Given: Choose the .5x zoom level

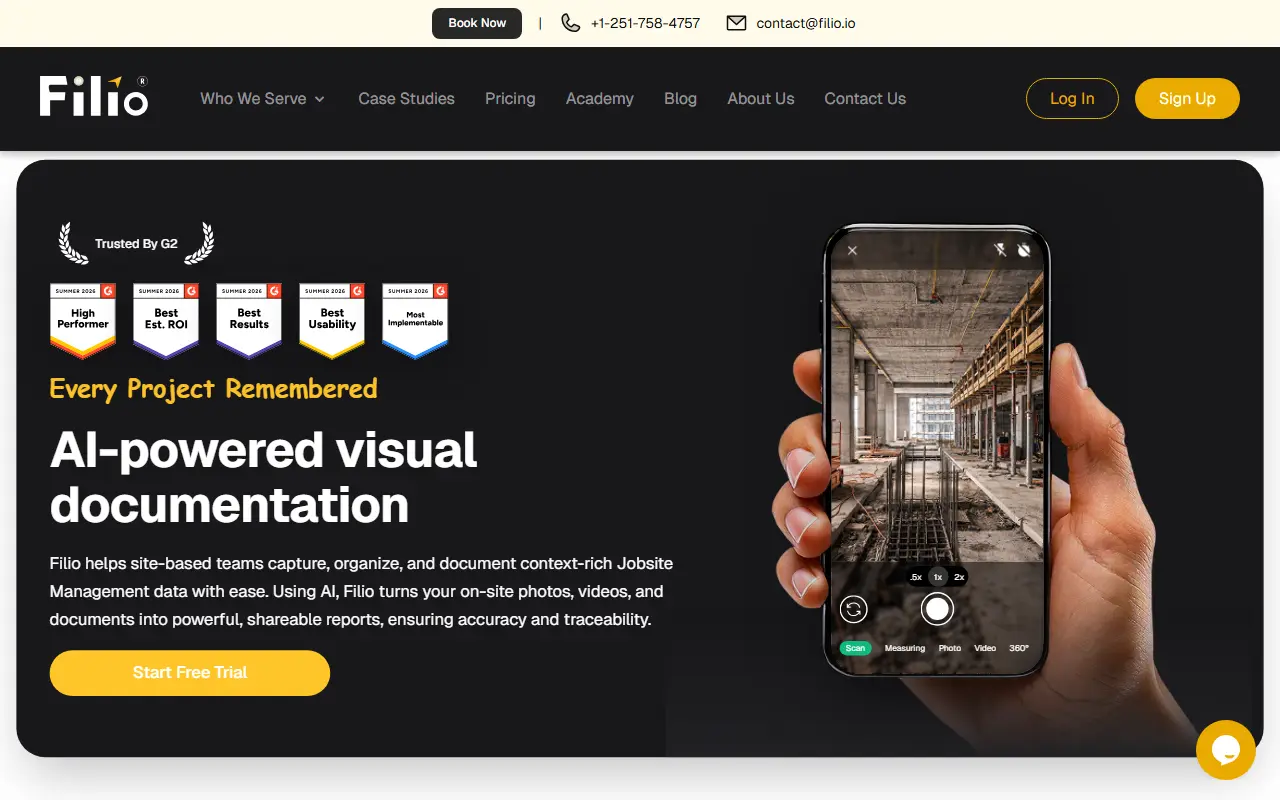Looking at the screenshot, I should pyautogui.click(x=916, y=577).
